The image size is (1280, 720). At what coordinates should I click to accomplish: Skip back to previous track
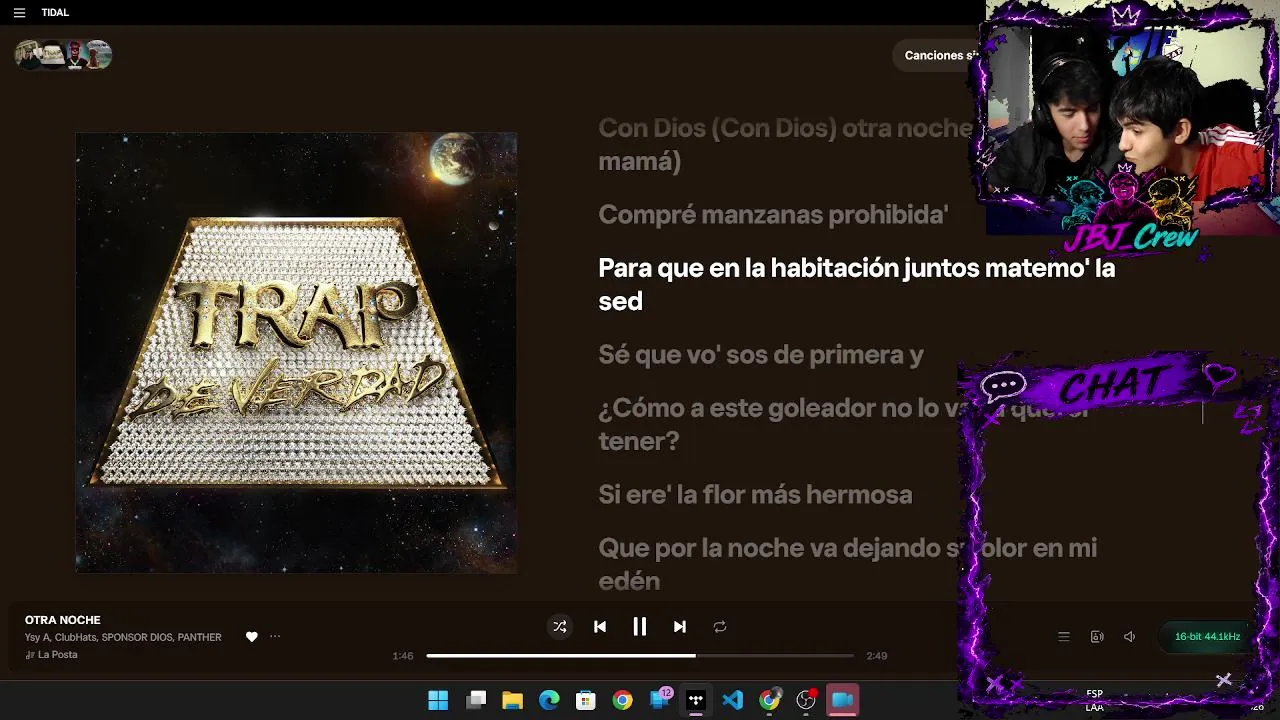[600, 627]
